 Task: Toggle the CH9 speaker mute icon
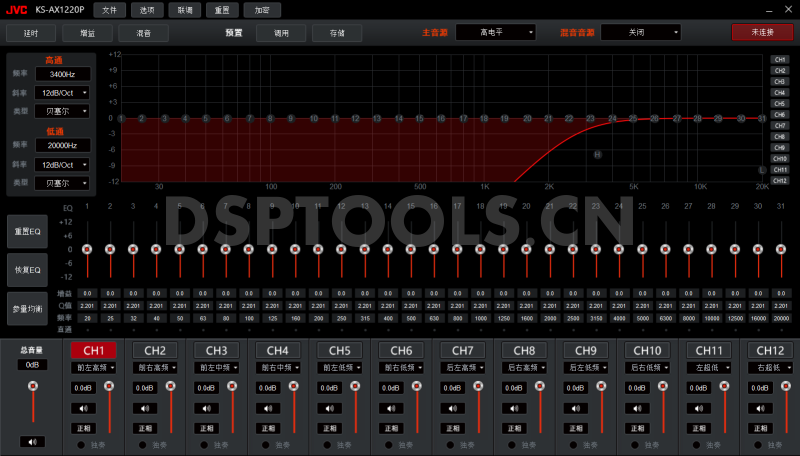[573, 408]
